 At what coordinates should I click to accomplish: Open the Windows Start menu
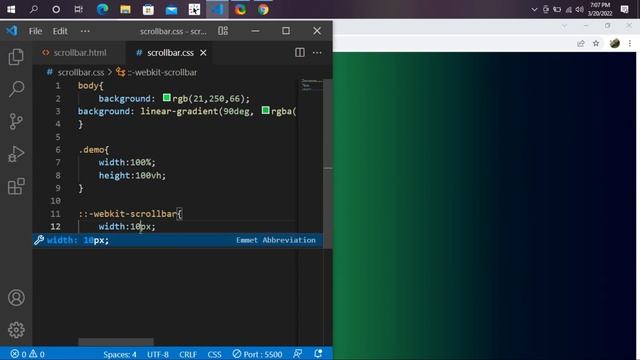(x=11, y=9)
